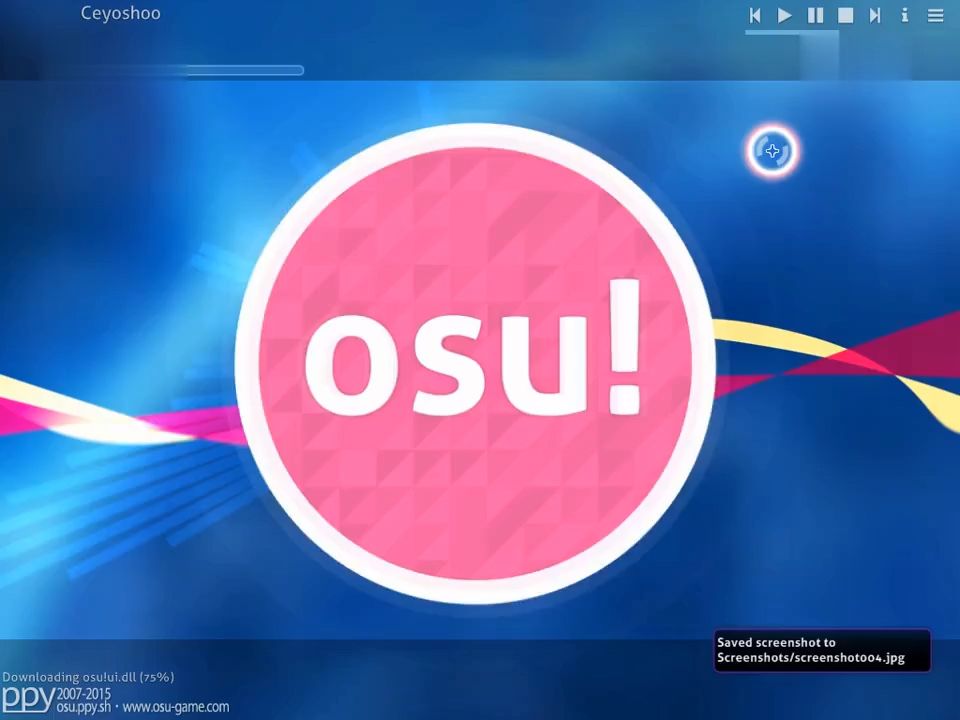Stop the music playback

point(845,15)
